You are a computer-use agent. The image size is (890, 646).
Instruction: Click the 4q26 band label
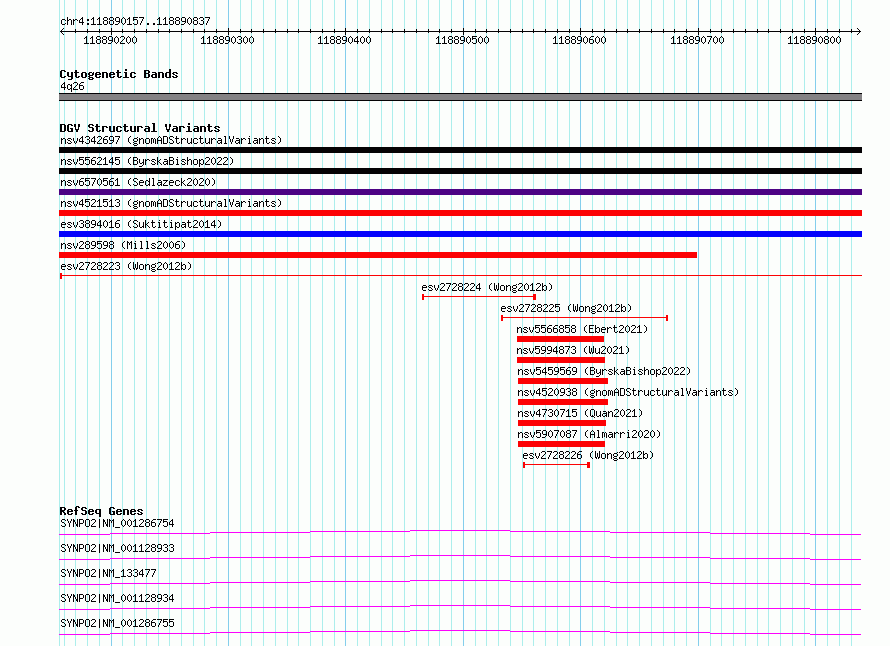[x=72, y=86]
